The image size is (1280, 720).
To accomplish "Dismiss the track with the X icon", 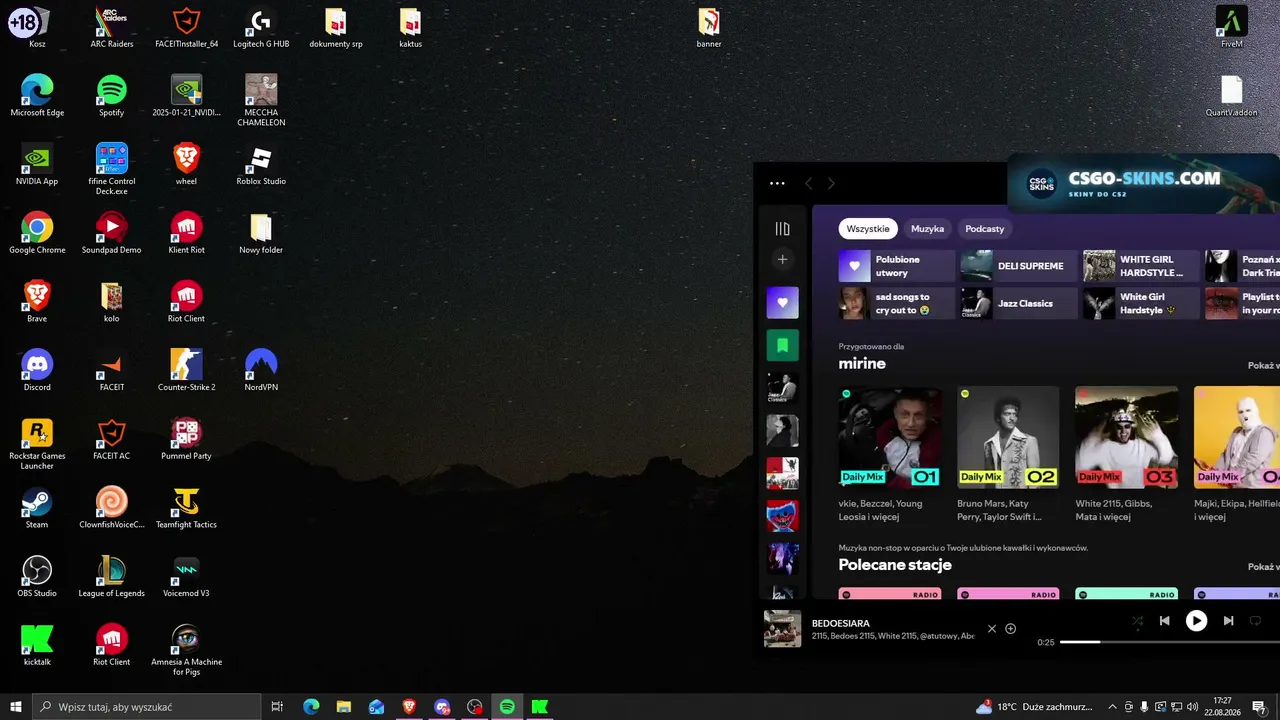I will point(992,629).
